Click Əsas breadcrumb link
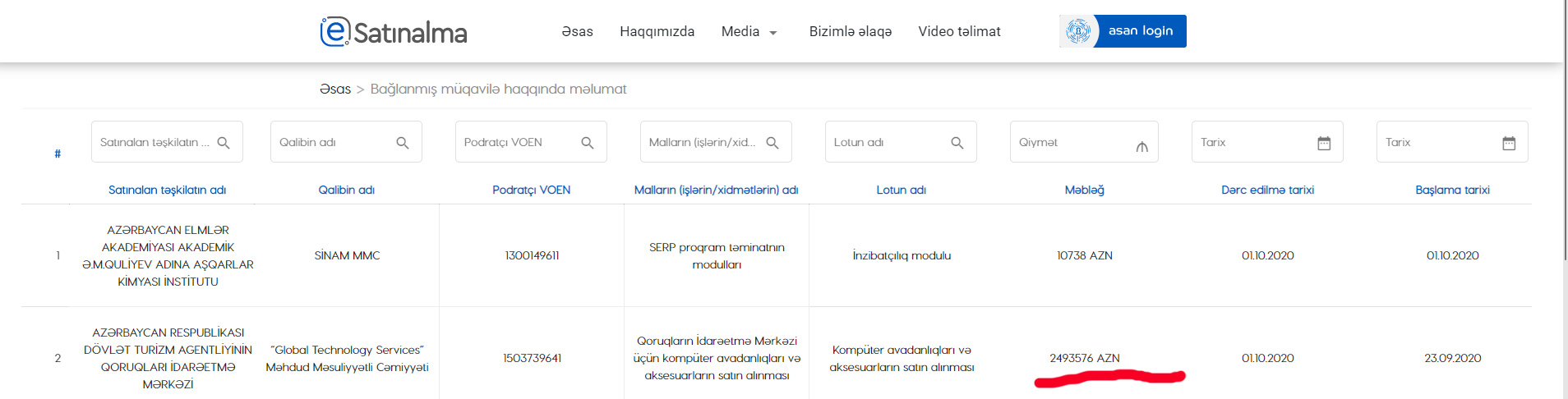Screen dimensions: 1568x399 pos(335,89)
